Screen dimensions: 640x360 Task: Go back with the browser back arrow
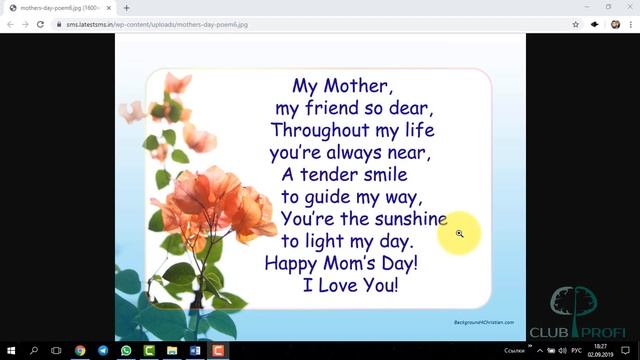[x=10, y=24]
